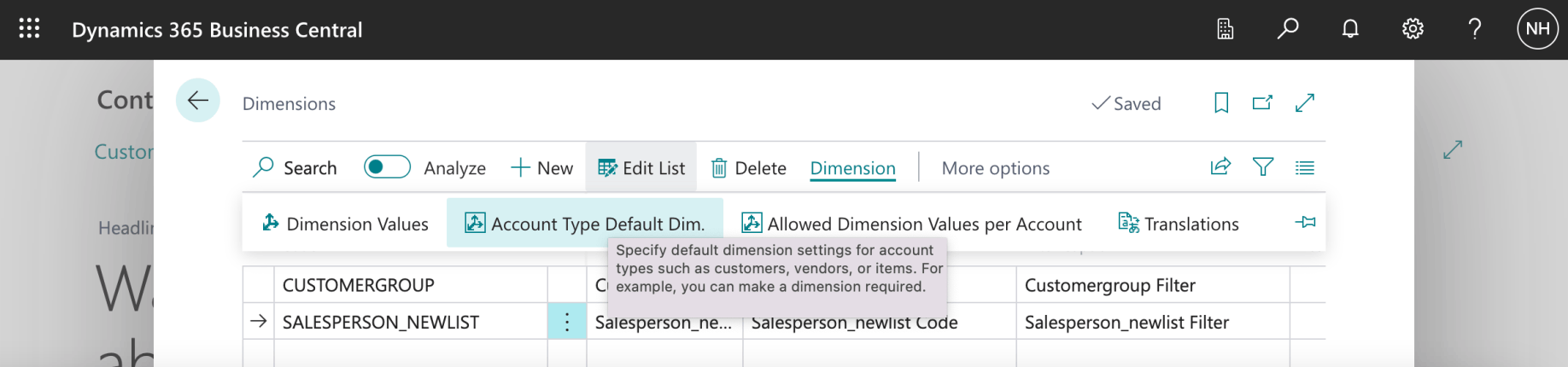Screen dimensions: 1568x367
Task: Click Delete in the action bar
Action: click(x=748, y=168)
